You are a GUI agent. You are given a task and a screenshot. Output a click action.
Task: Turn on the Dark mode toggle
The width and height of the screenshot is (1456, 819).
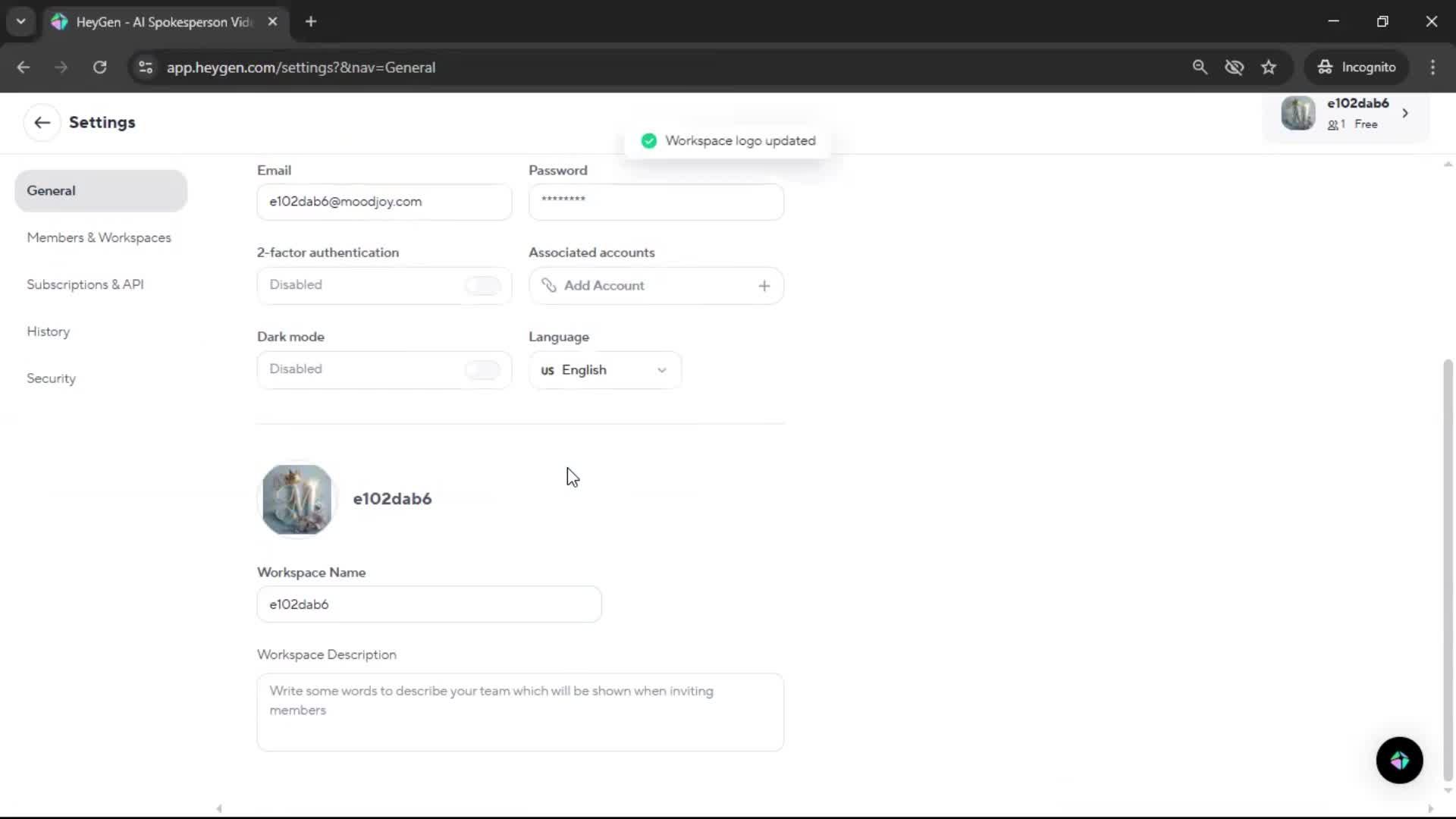click(482, 369)
